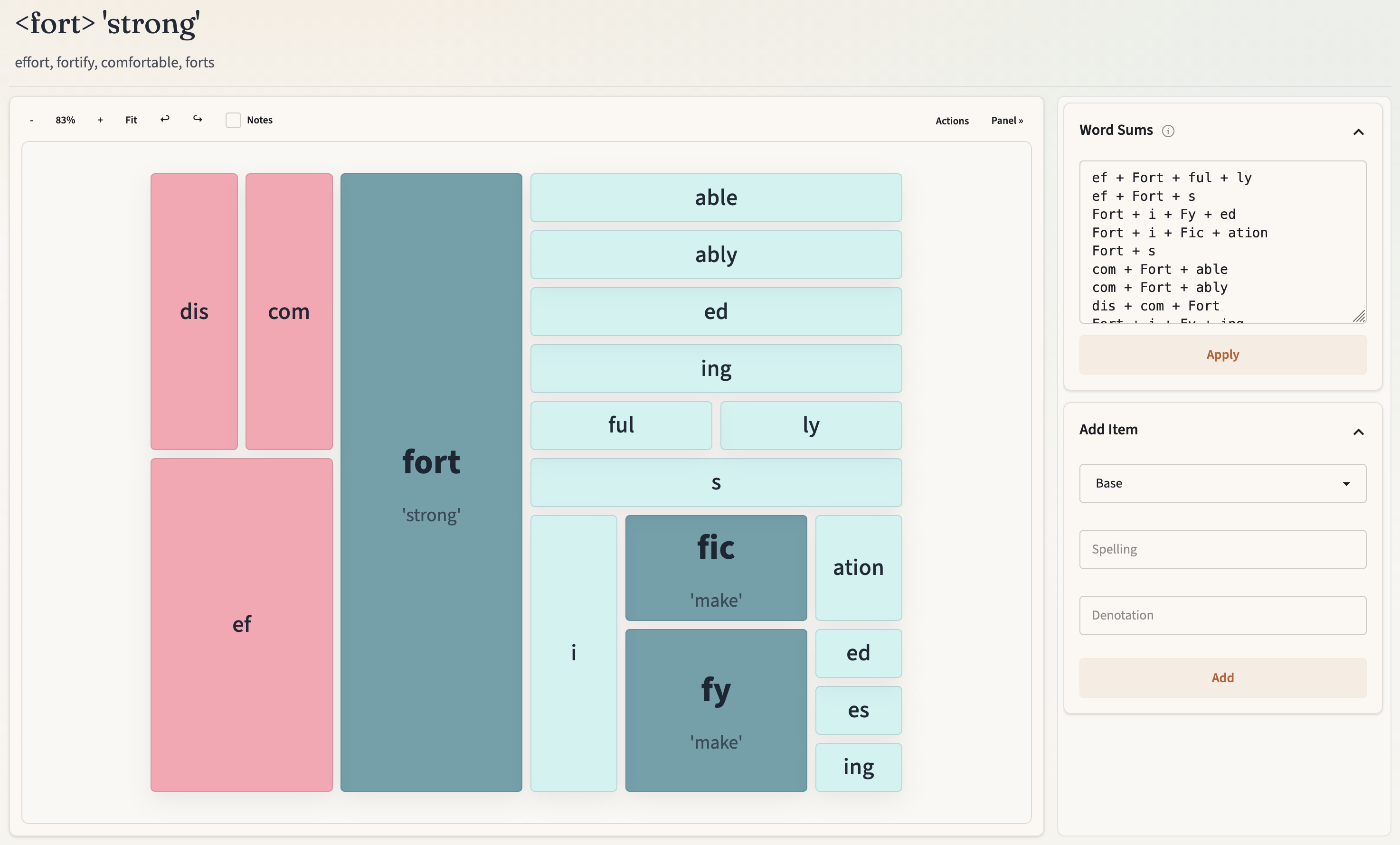The image size is (1400, 845).
Task: Select the 'es' suffix block
Action: (x=859, y=710)
